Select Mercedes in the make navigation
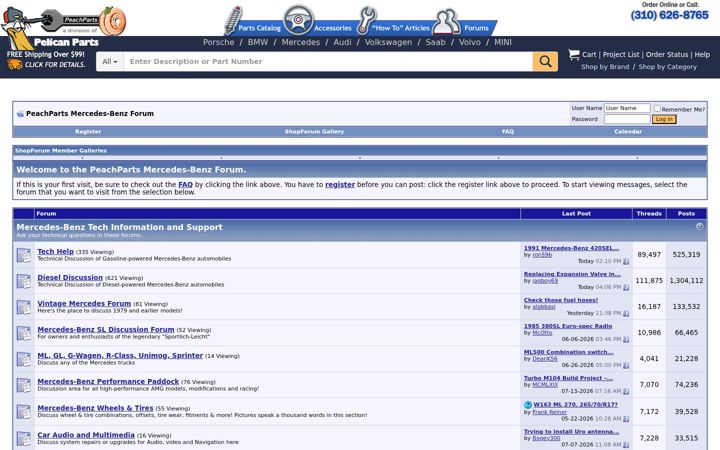720x450 pixels. click(x=301, y=42)
